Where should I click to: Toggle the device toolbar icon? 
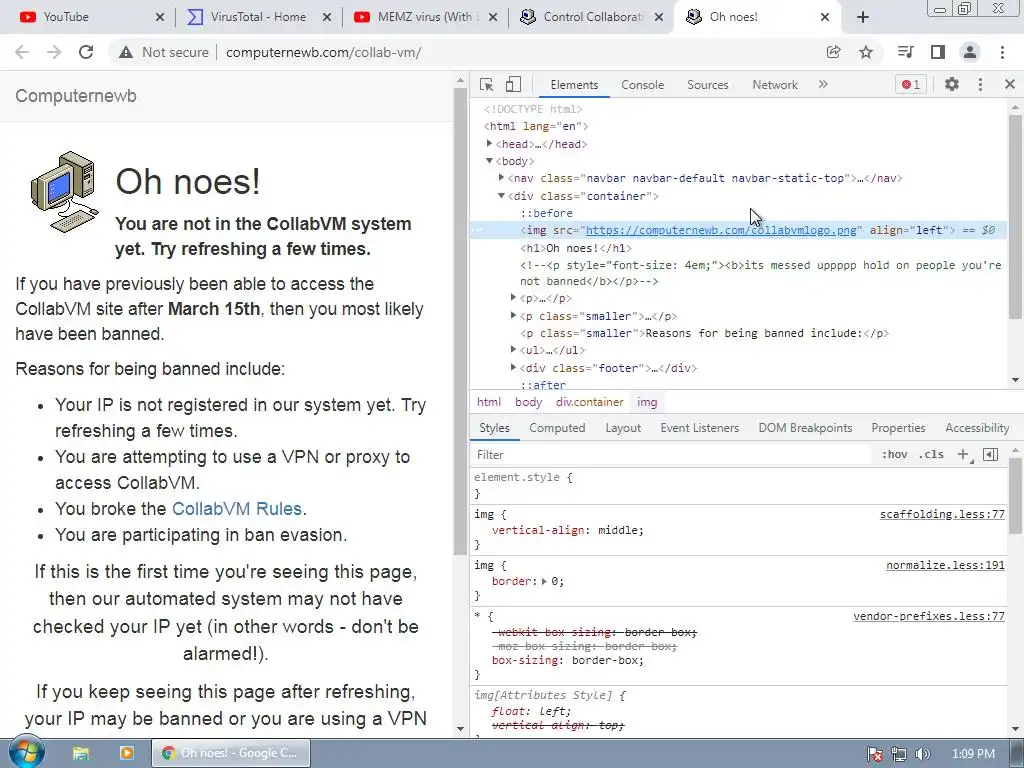point(513,84)
